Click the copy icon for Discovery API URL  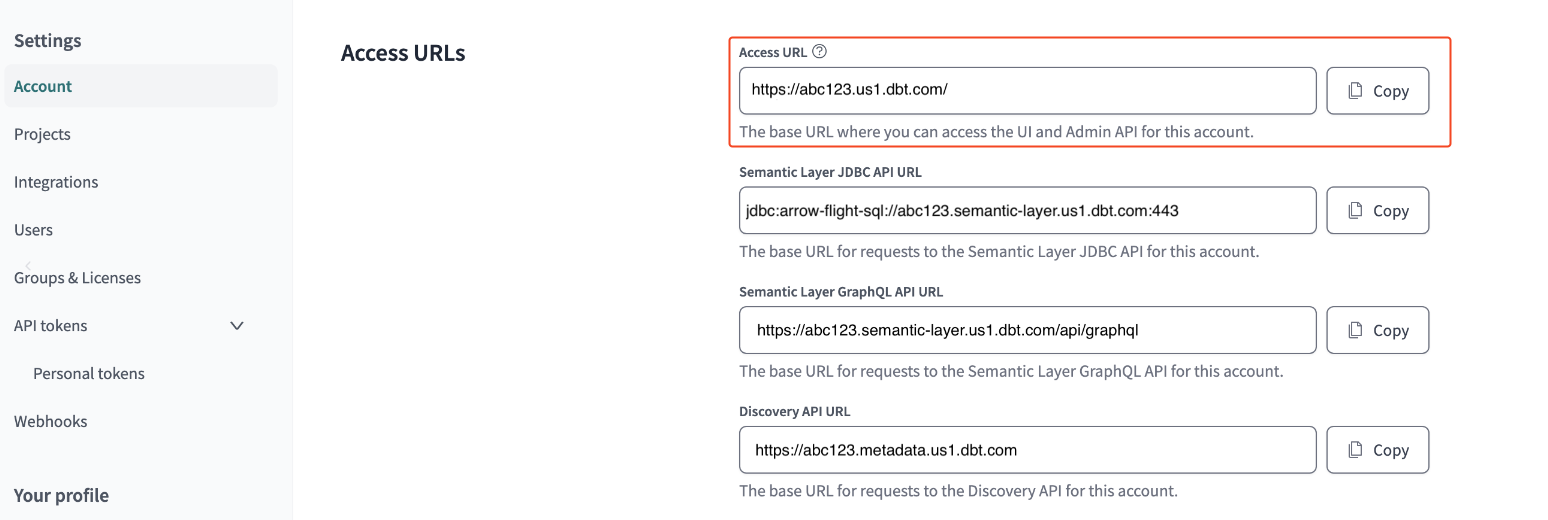click(x=1356, y=451)
